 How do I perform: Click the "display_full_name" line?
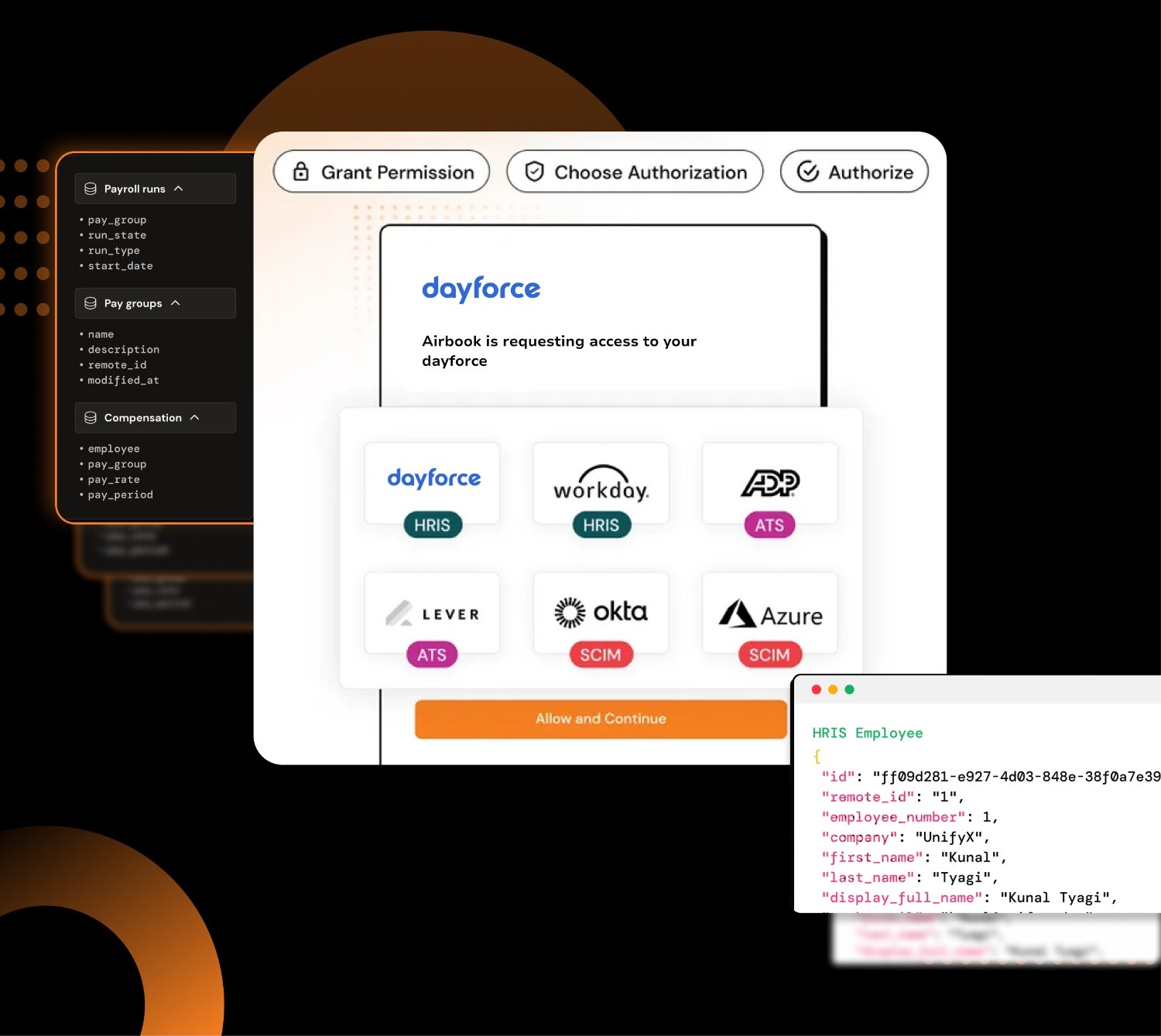tap(970, 898)
